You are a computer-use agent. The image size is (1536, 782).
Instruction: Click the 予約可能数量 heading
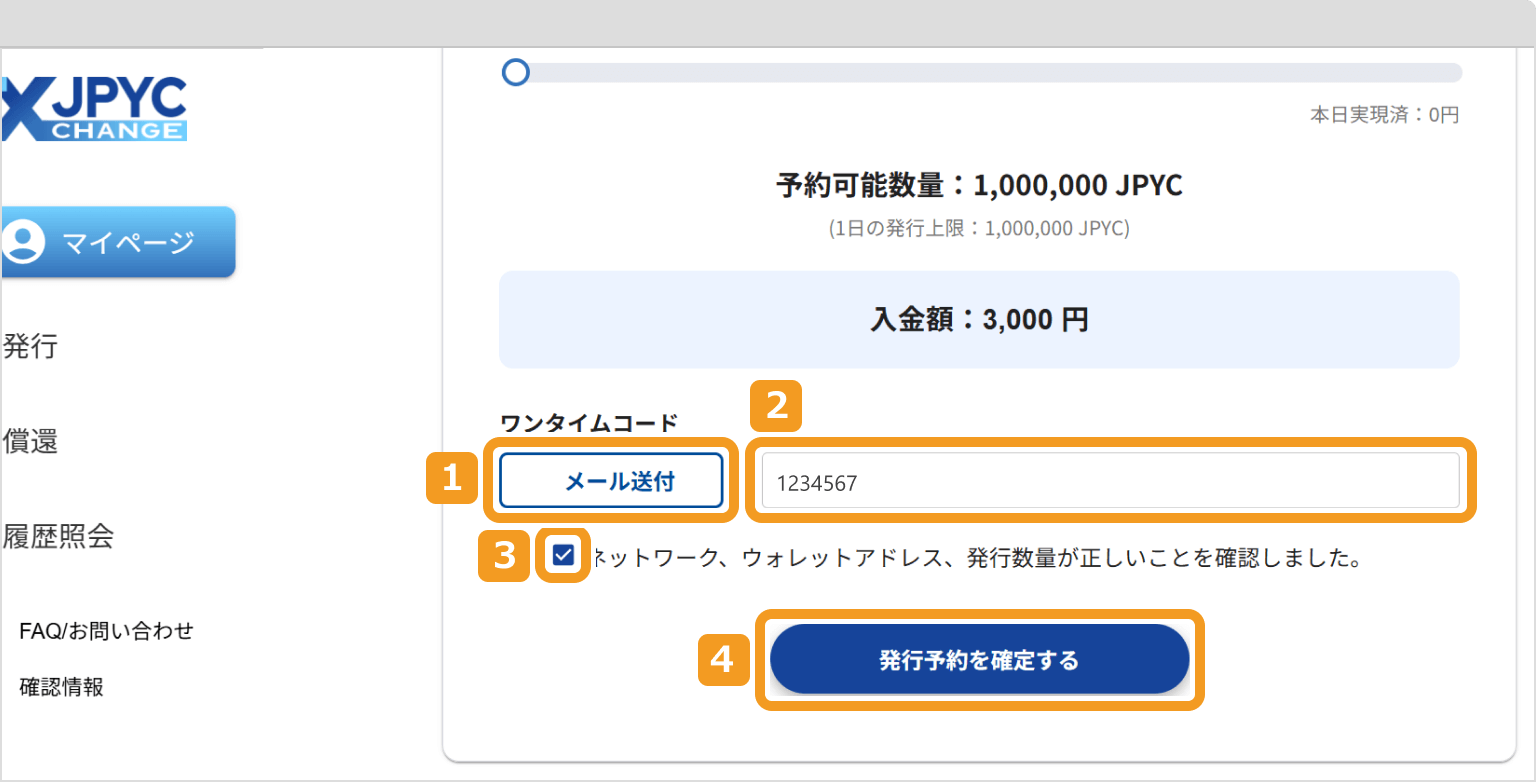click(979, 185)
